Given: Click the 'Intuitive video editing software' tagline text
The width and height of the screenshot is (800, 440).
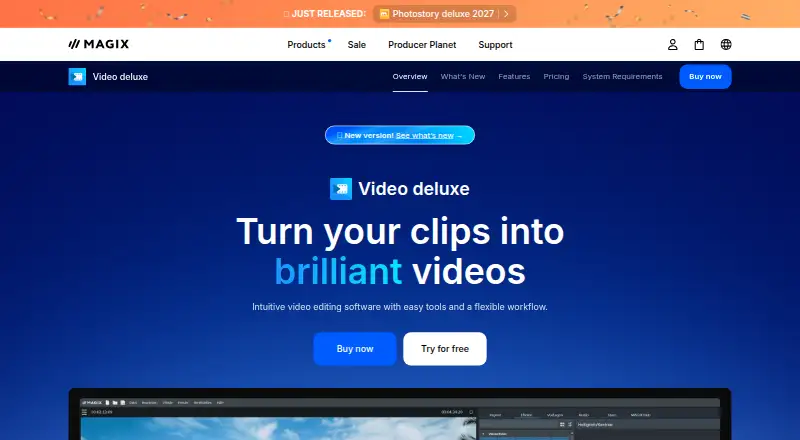Looking at the screenshot, I should point(399,307).
